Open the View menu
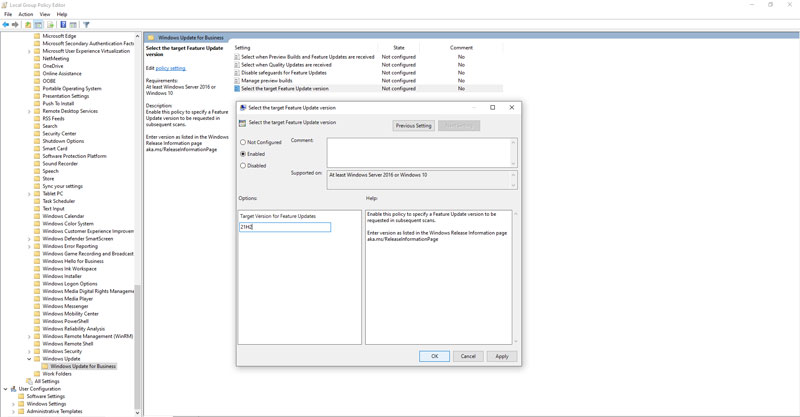The width and height of the screenshot is (800, 417). click(45, 14)
